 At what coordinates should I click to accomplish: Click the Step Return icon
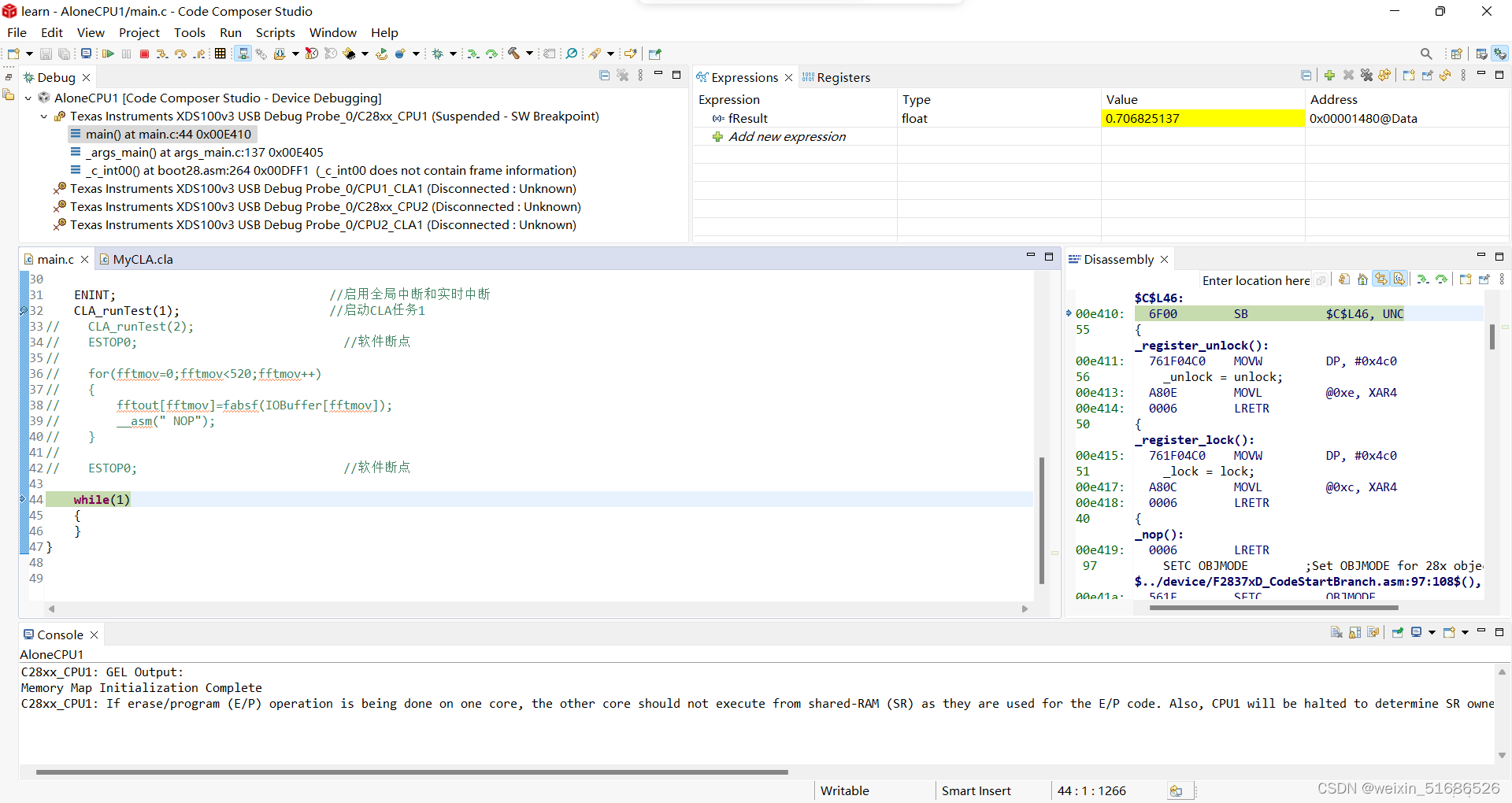click(x=199, y=54)
